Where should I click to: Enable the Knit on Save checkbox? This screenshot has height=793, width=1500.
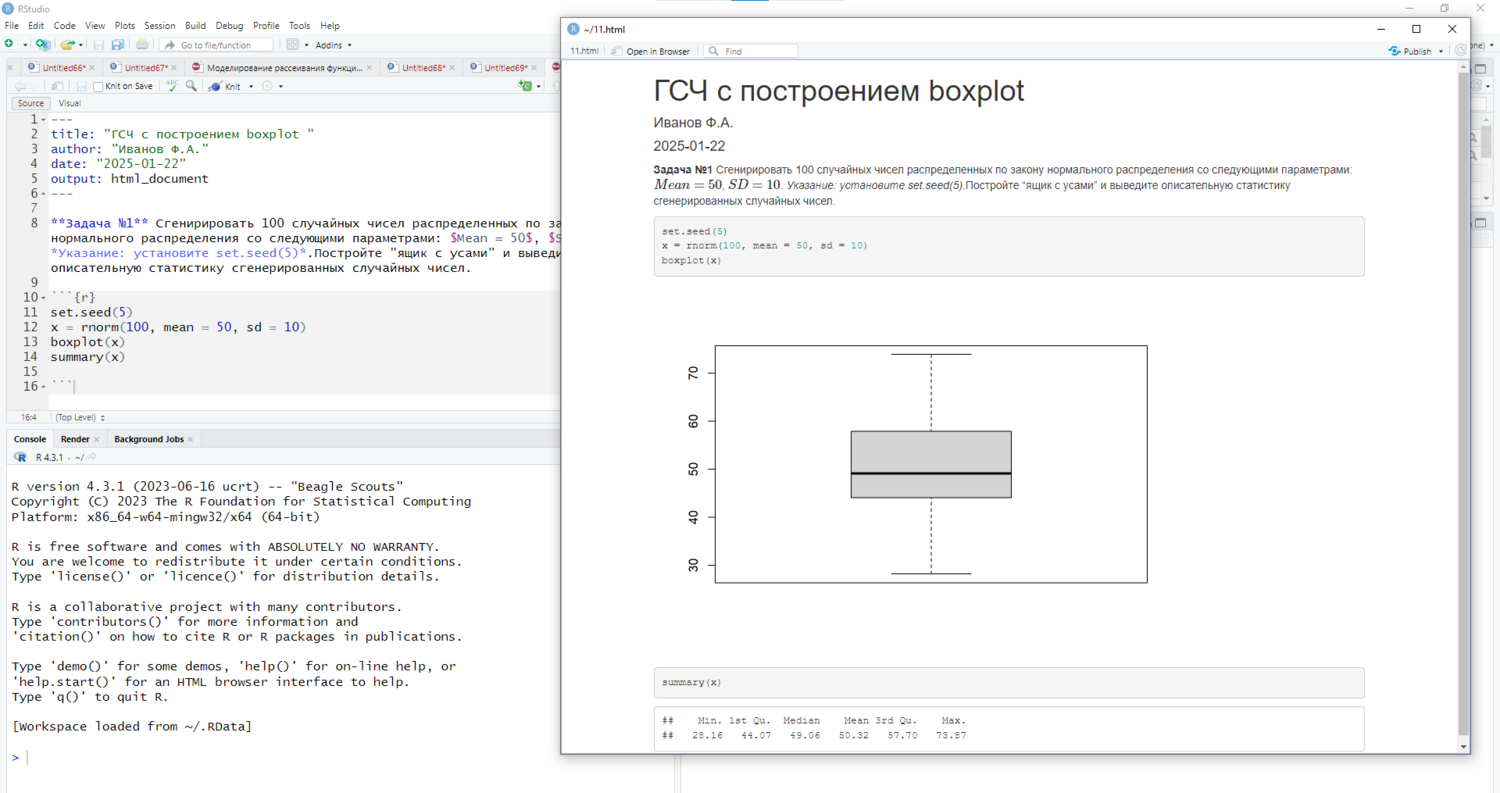(98, 87)
